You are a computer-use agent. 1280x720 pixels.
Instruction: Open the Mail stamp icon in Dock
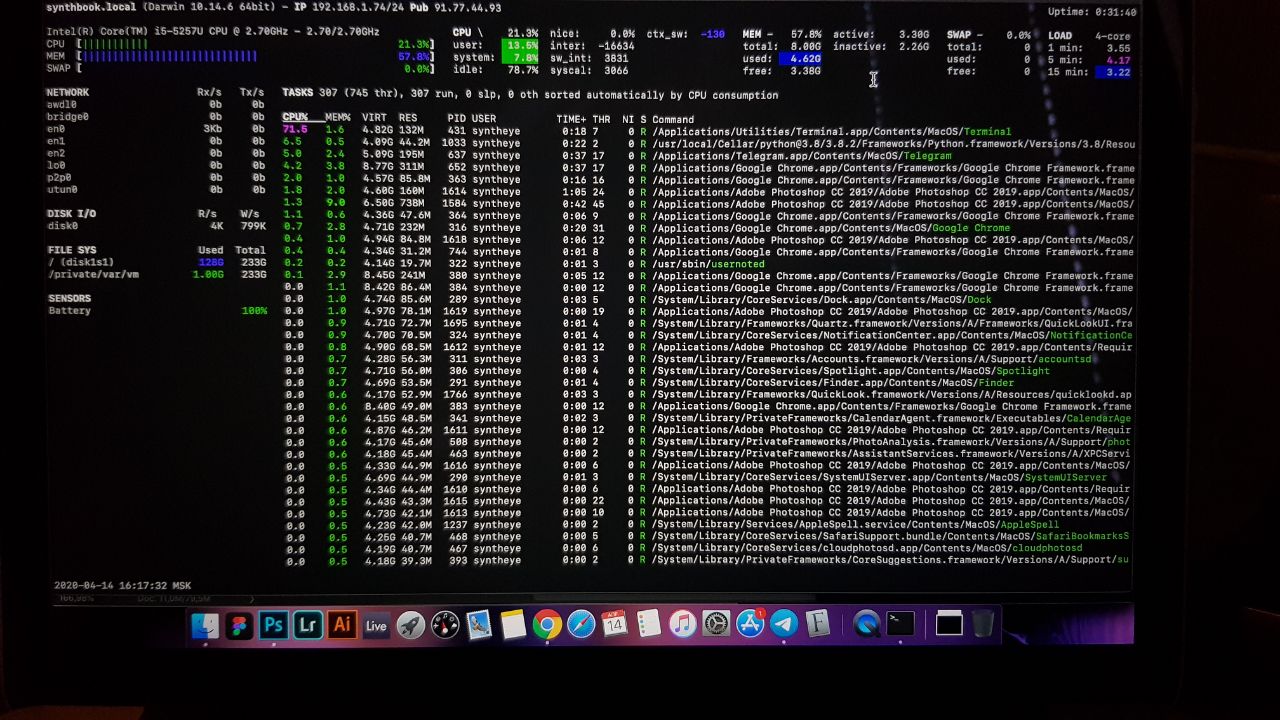pos(479,626)
